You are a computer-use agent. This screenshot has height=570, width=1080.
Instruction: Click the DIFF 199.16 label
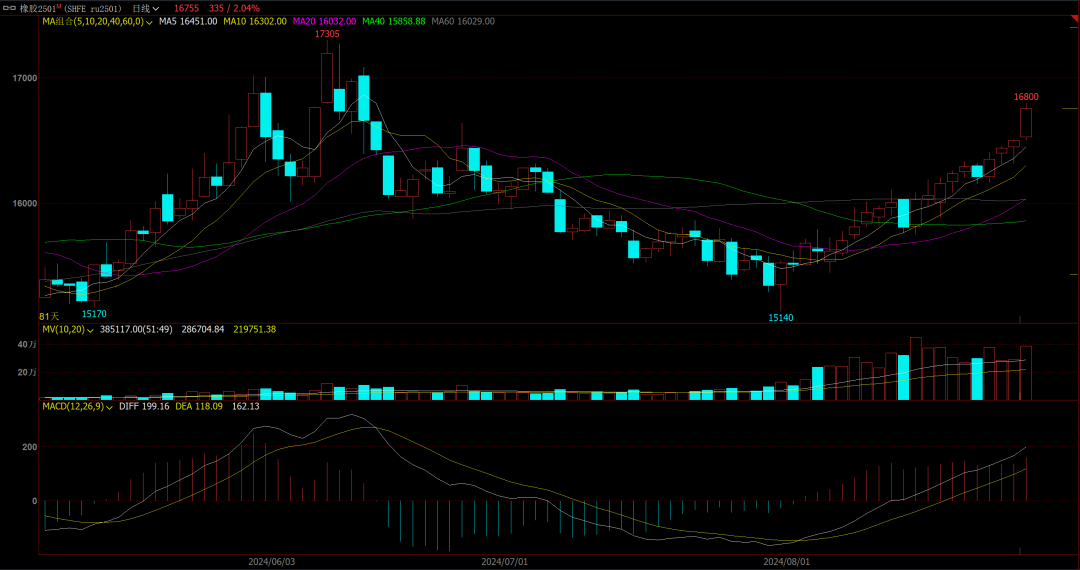[145, 407]
